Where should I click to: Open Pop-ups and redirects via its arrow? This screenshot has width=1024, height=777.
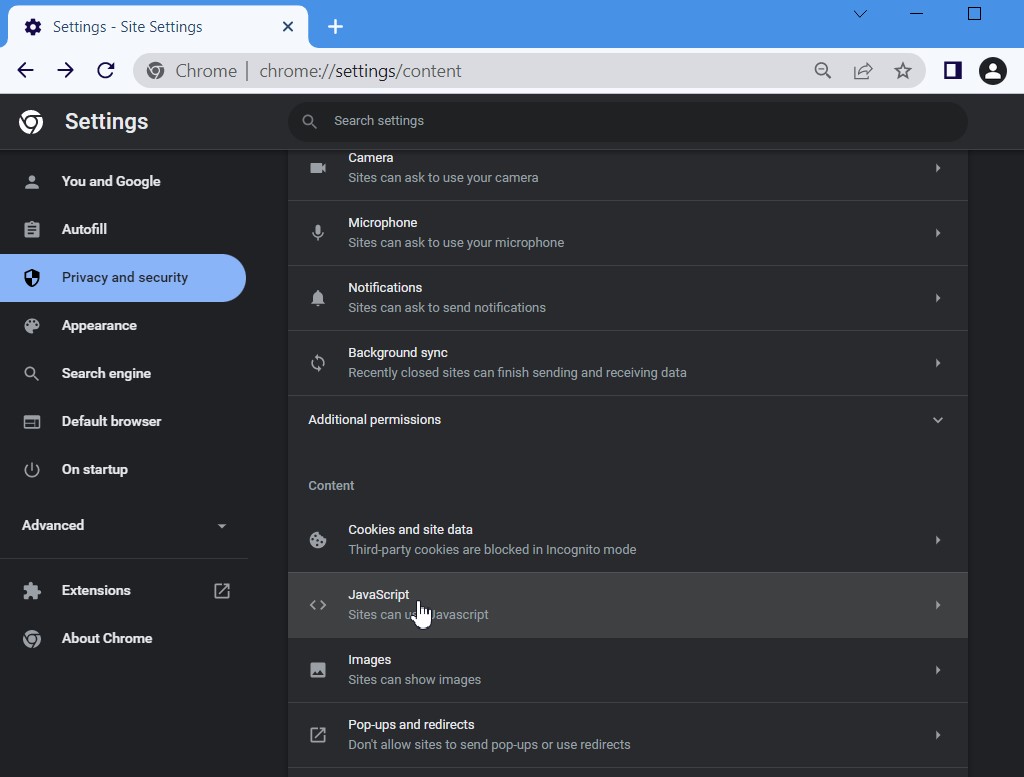tap(938, 735)
